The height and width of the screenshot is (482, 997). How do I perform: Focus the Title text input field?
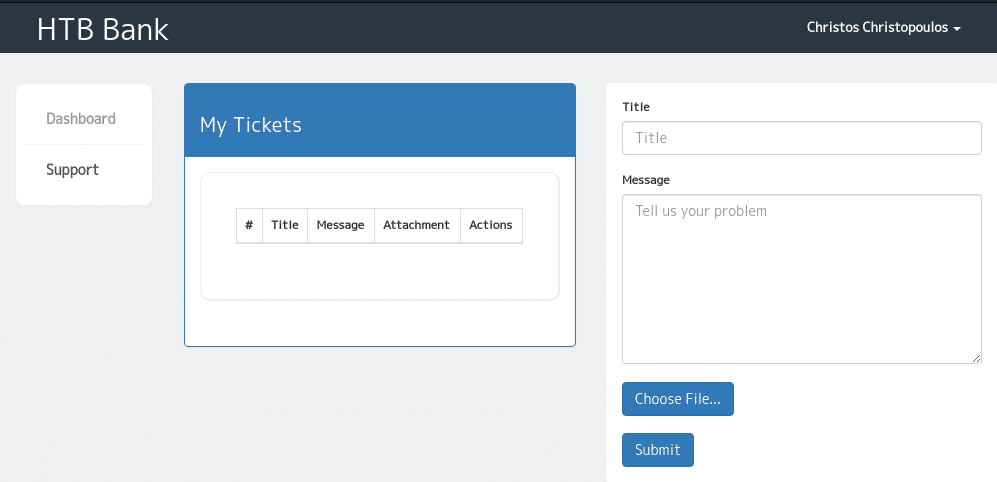click(801, 138)
